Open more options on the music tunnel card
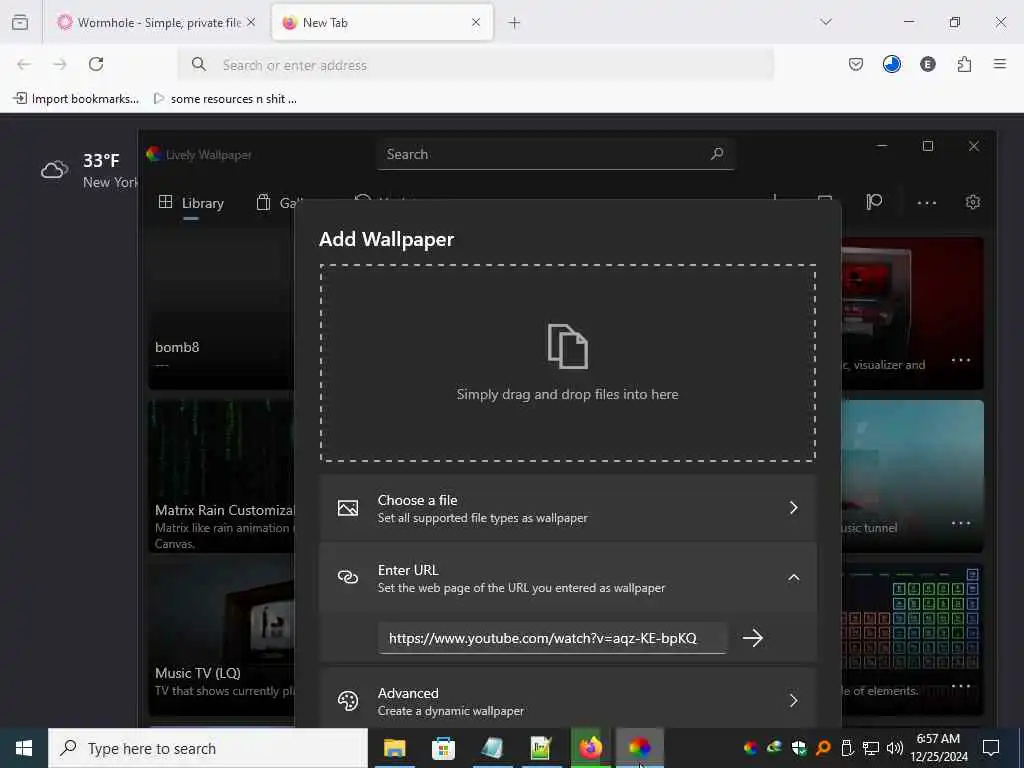 pos(961,523)
